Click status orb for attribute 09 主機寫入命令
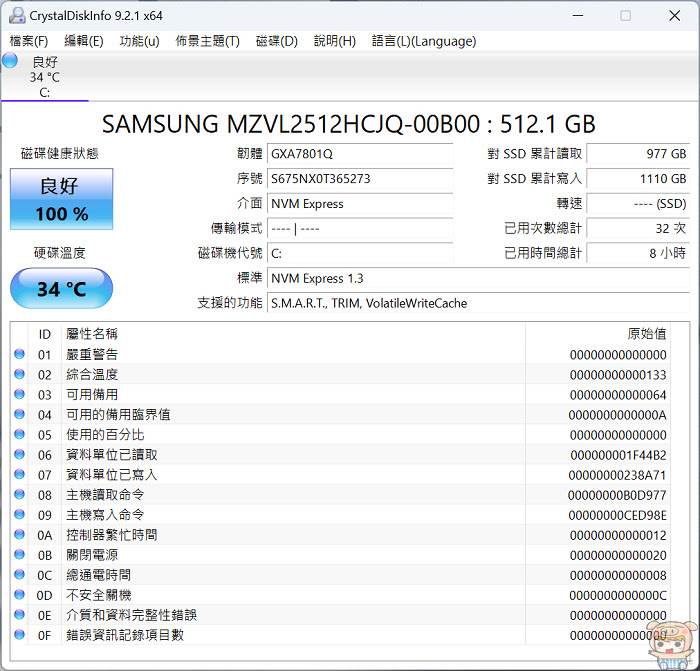 [19, 515]
